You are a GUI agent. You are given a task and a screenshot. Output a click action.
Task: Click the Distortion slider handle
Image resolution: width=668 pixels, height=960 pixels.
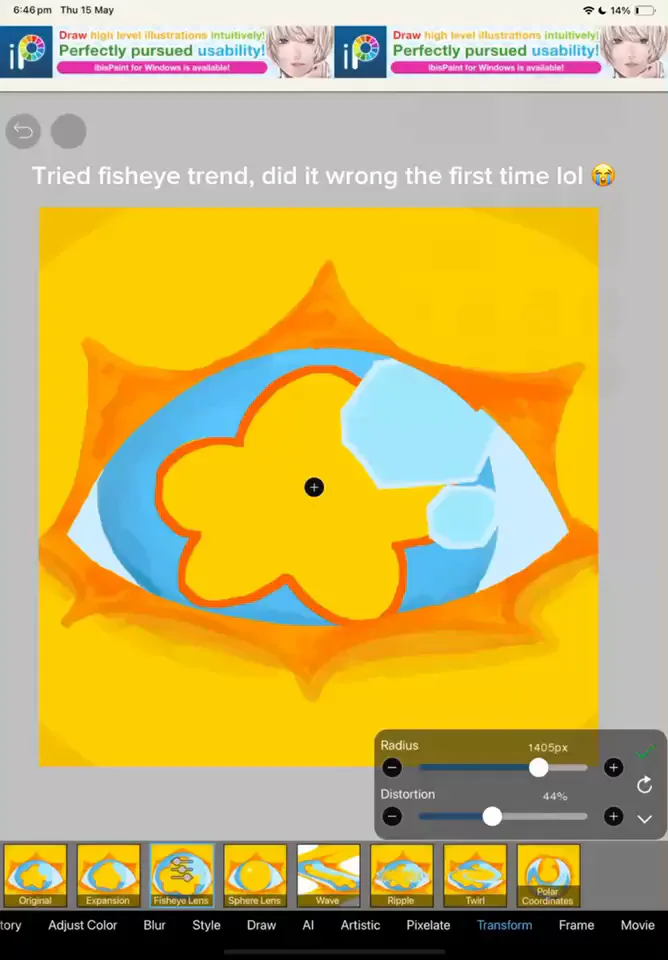(492, 816)
